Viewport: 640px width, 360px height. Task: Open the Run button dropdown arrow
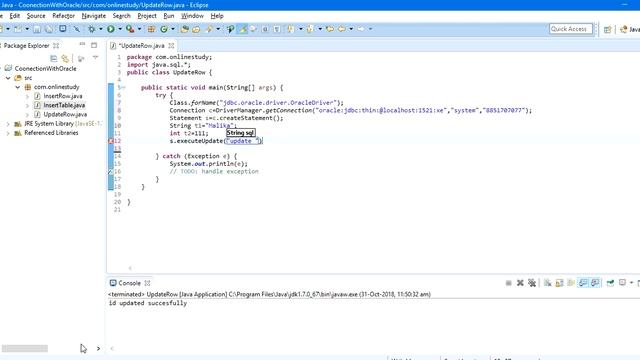click(x=120, y=29)
